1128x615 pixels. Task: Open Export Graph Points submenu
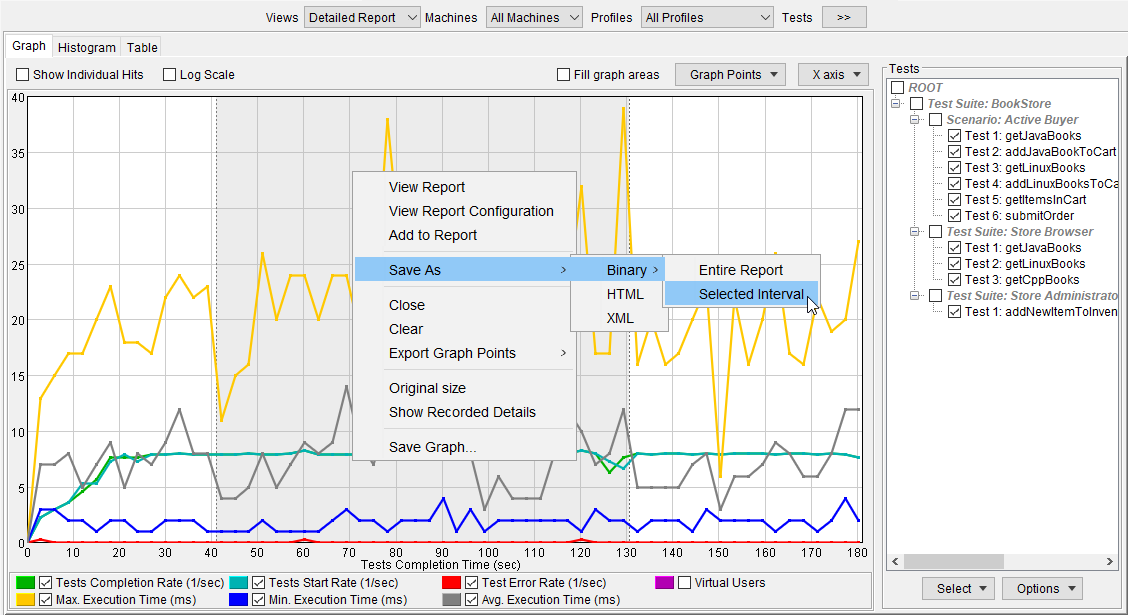465,353
